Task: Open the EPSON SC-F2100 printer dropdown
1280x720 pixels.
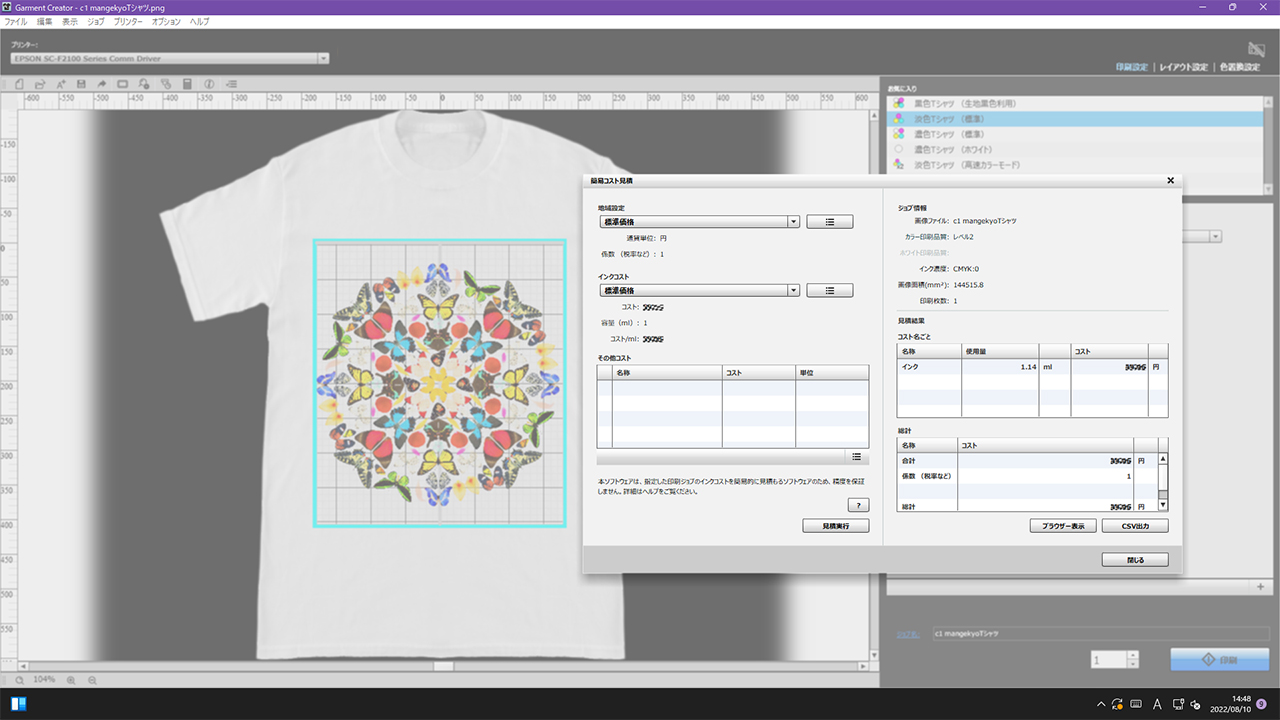Action: coord(323,58)
